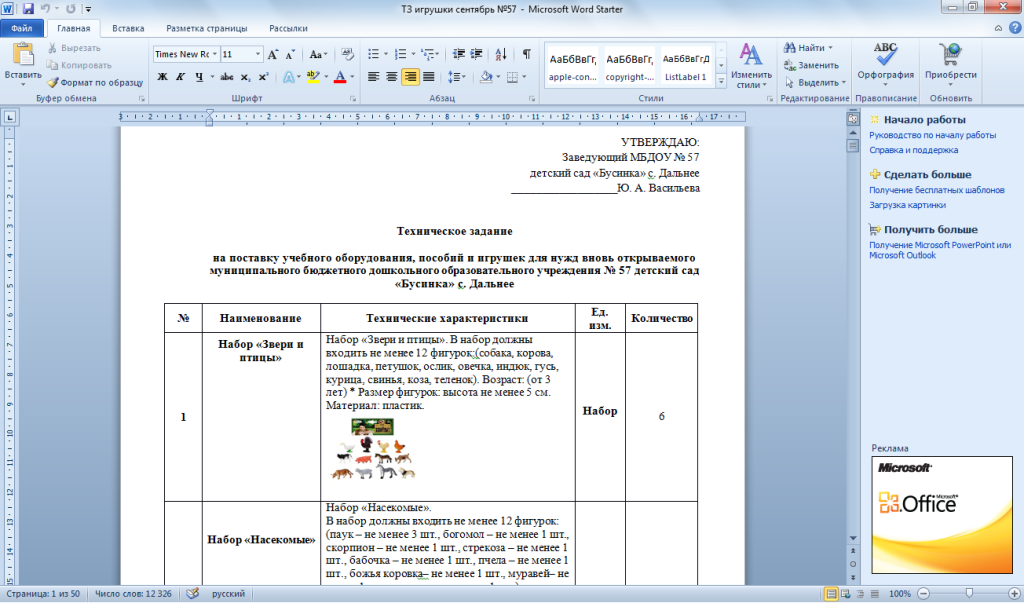Open the Change Case (Aa) dropdown

click(318, 54)
